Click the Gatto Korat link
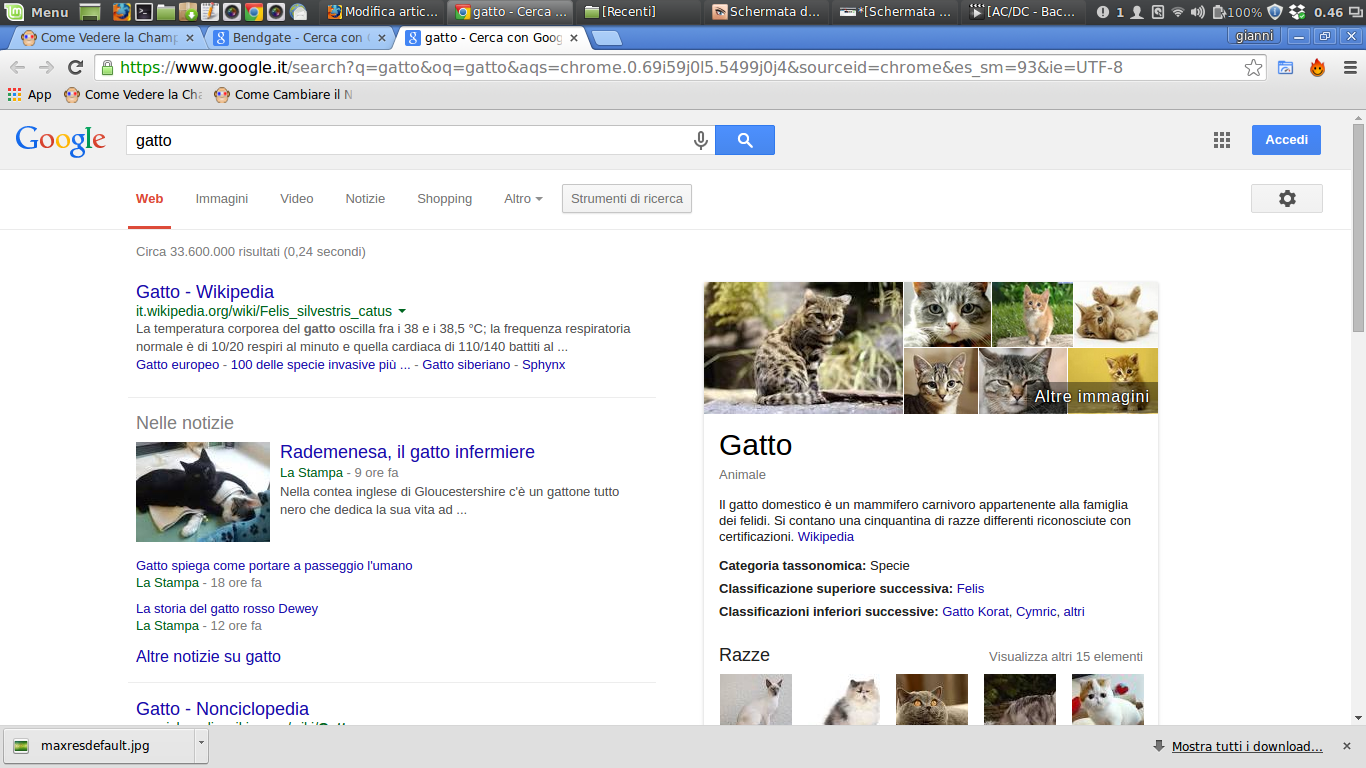Image resolution: width=1366 pixels, height=768 pixels. point(975,611)
